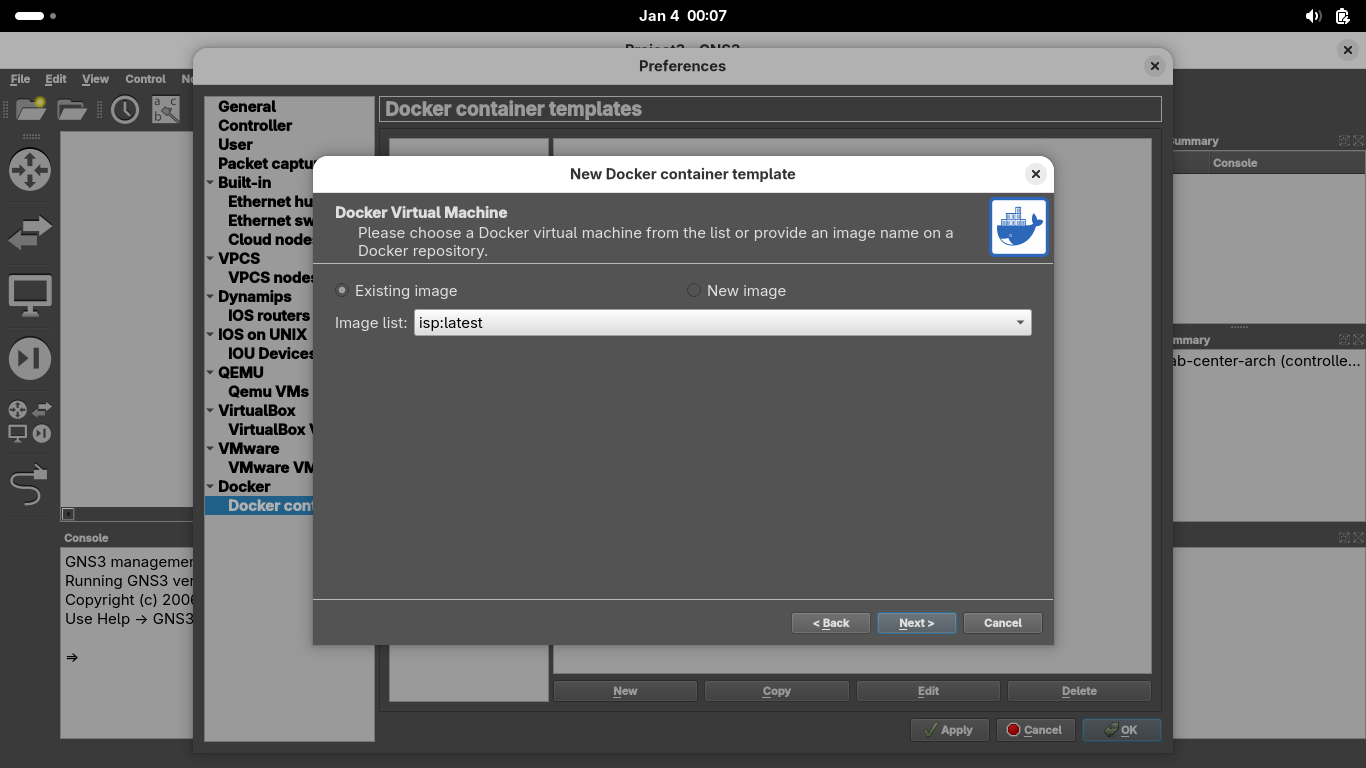The width and height of the screenshot is (1366, 768).
Task: Collapse the Docker tree arrow
Action: click(x=210, y=487)
